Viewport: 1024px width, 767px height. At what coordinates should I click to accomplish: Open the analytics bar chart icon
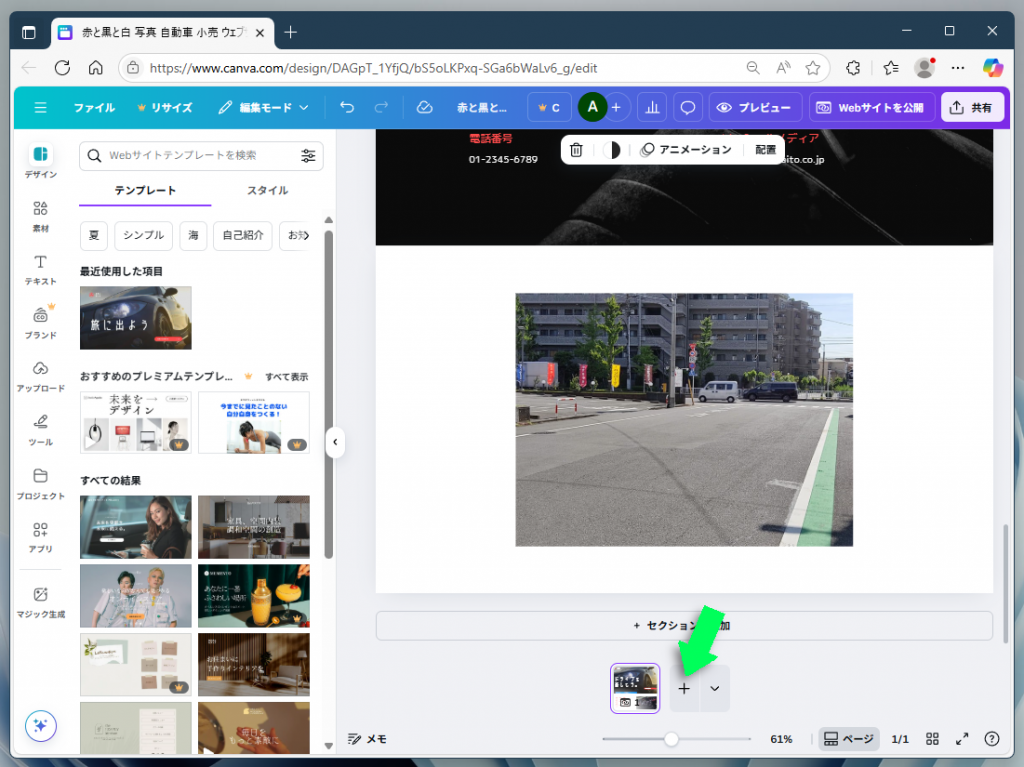pos(651,107)
